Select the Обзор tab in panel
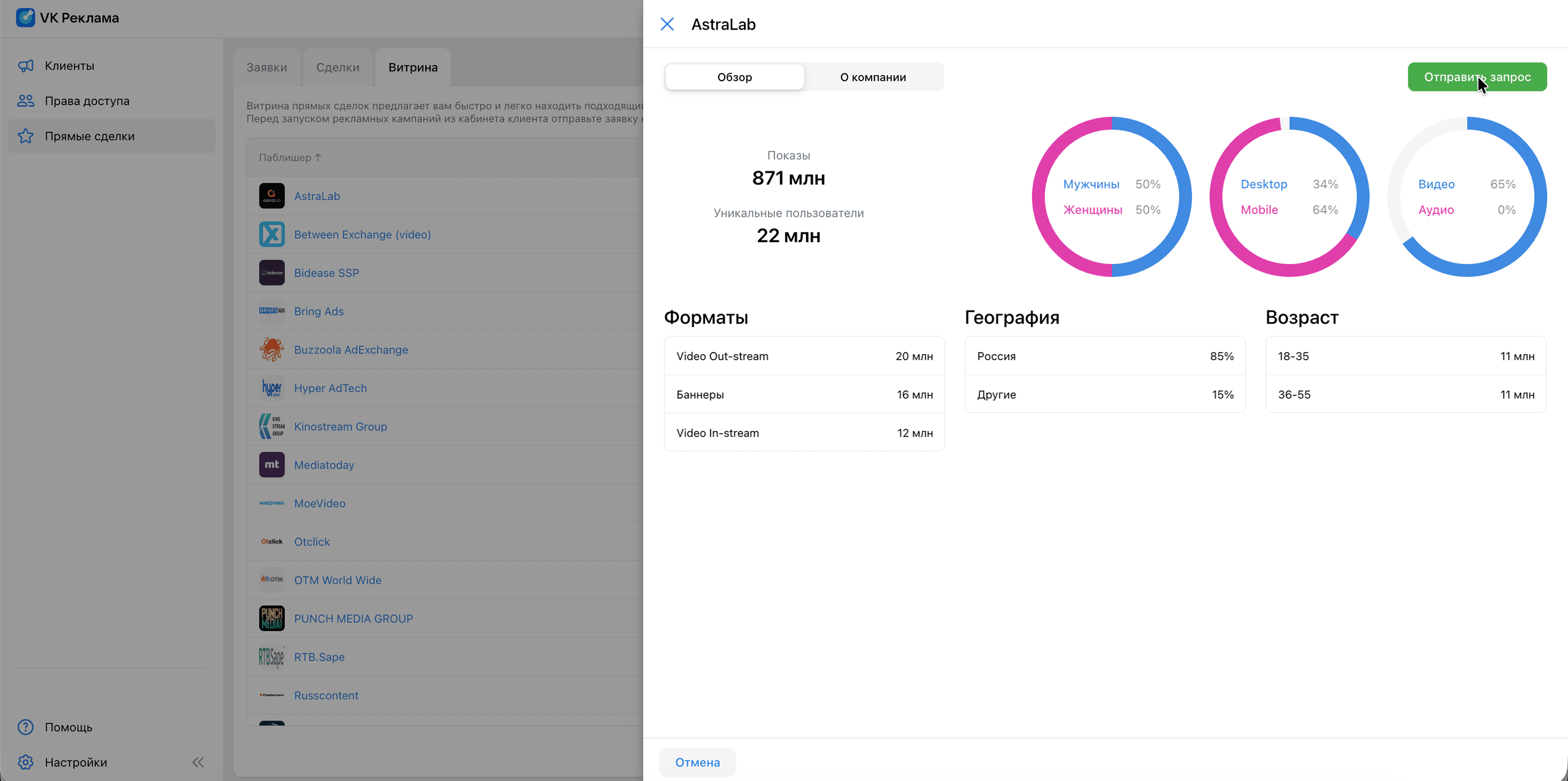The height and width of the screenshot is (781, 1568). pyautogui.click(x=734, y=77)
